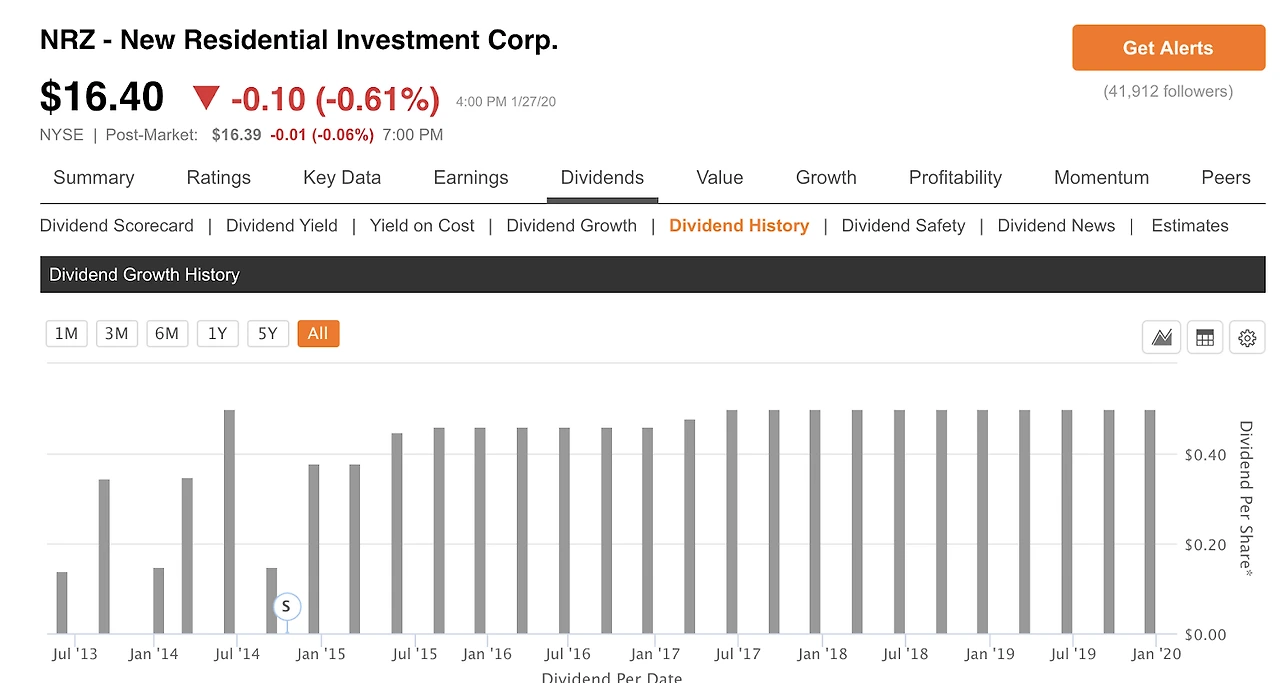Click the Estimates sub-navigation link
The width and height of the screenshot is (1280, 683).
(1189, 226)
